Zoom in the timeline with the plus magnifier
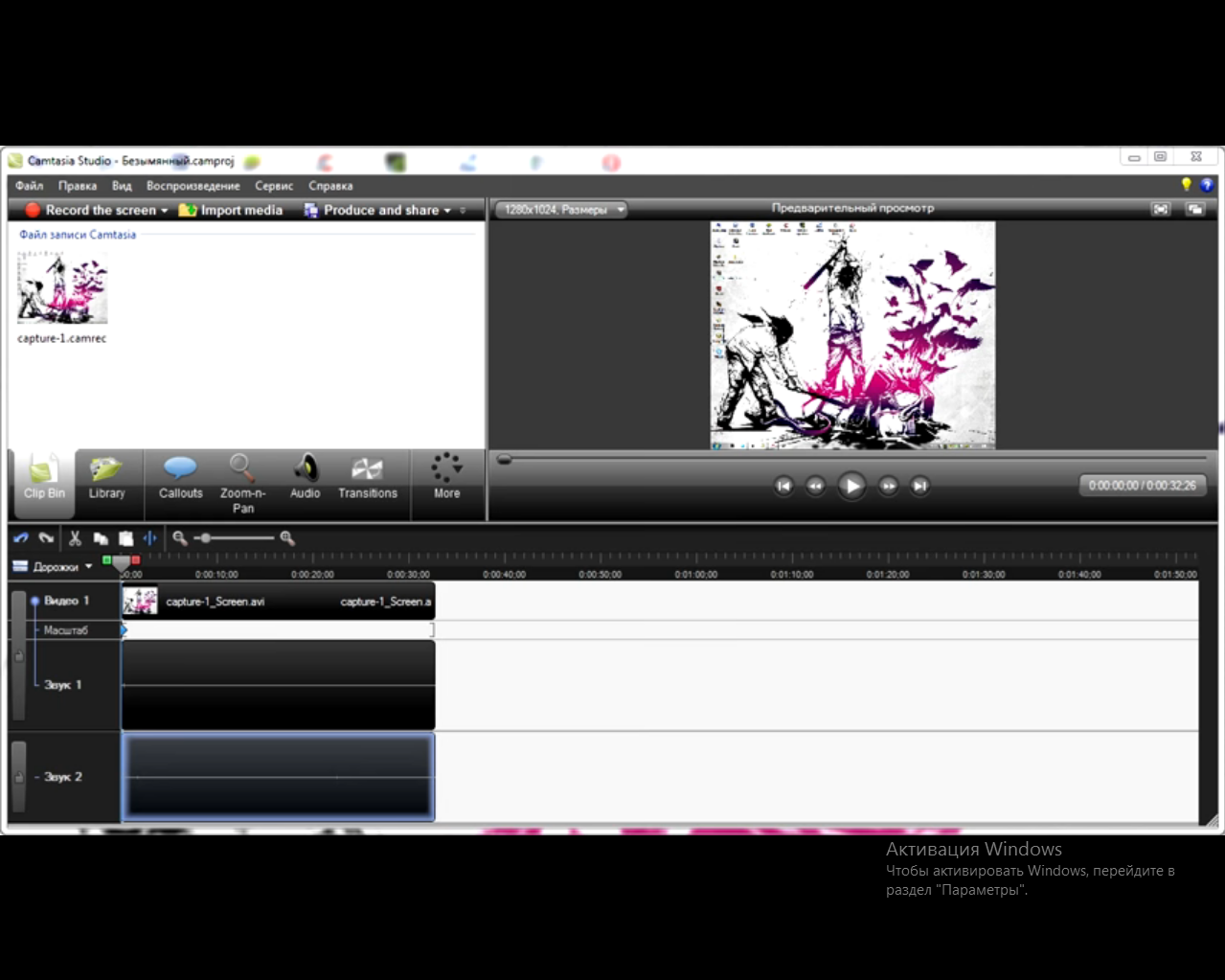The image size is (1225, 980). coord(286,538)
